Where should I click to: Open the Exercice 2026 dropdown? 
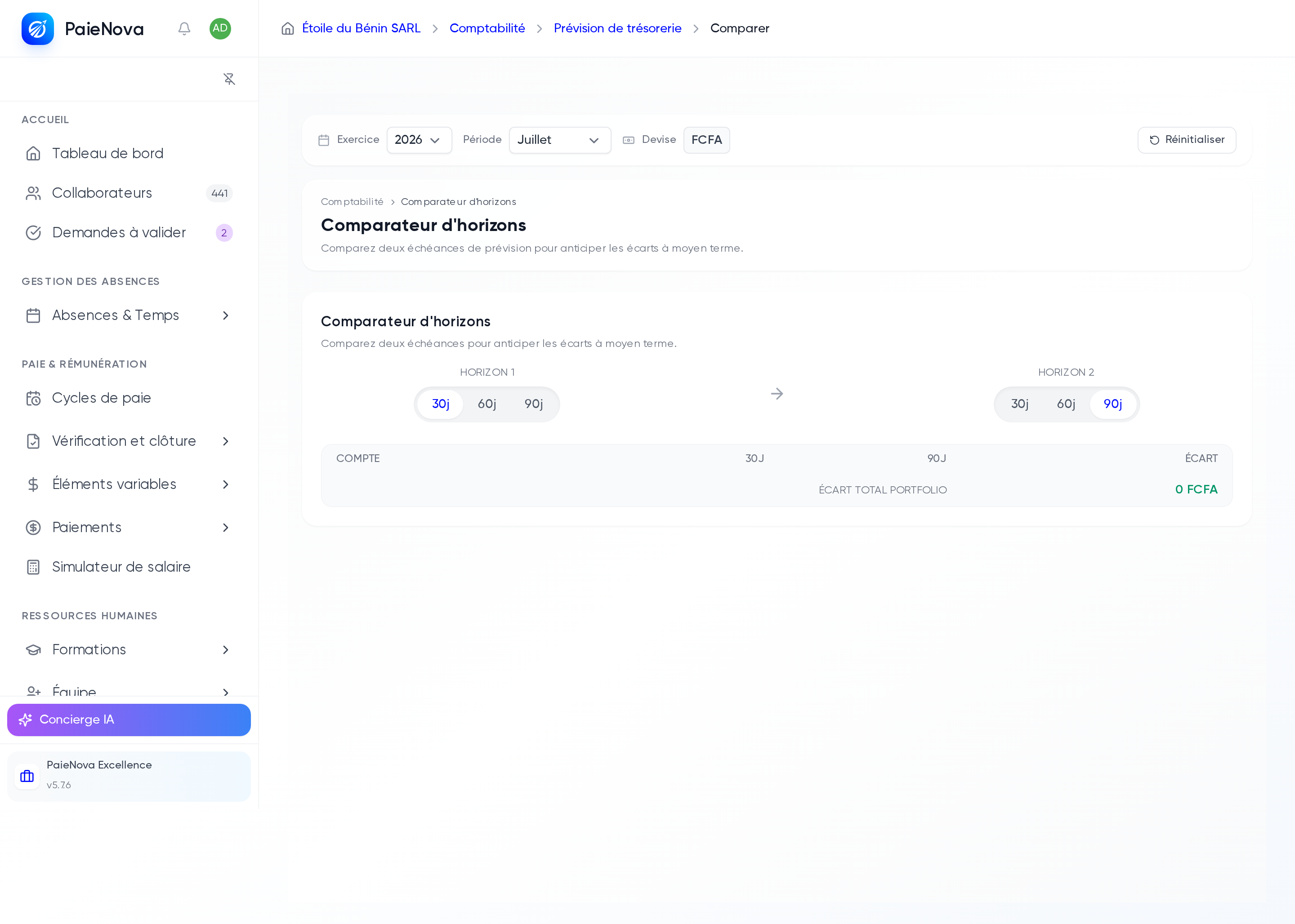click(x=420, y=140)
